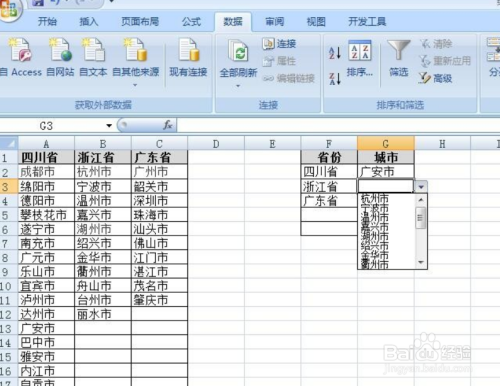
Task: Open the Name Box dropdown arrow
Action: point(109,126)
